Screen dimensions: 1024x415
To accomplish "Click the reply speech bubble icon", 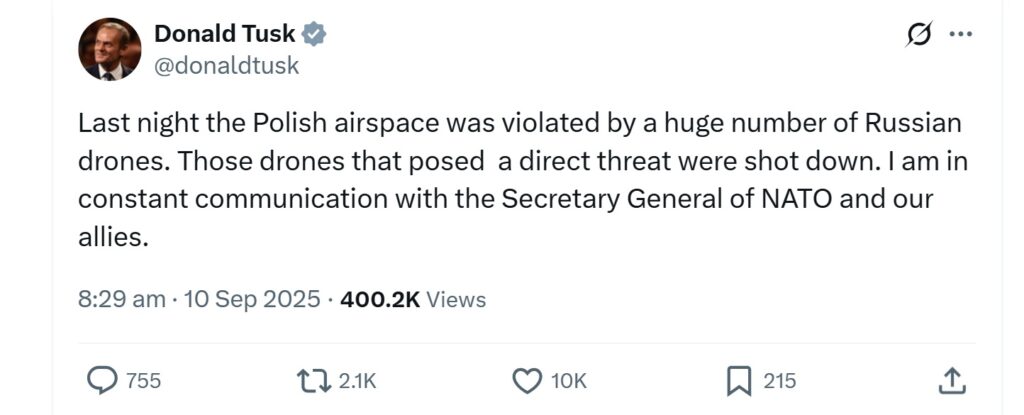I will tap(102, 380).
